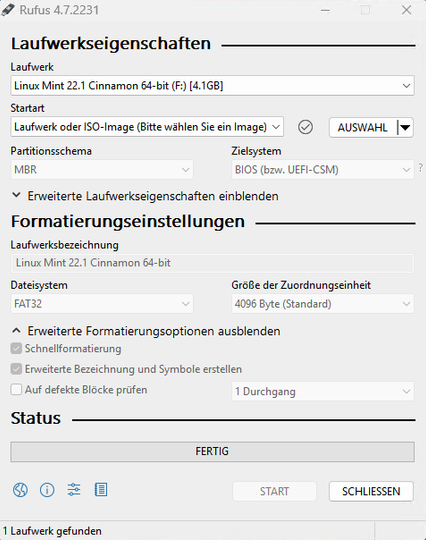Image resolution: width=426 pixels, height=540 pixels.
Task: Click the AUSWAHL button
Action: click(x=363, y=127)
